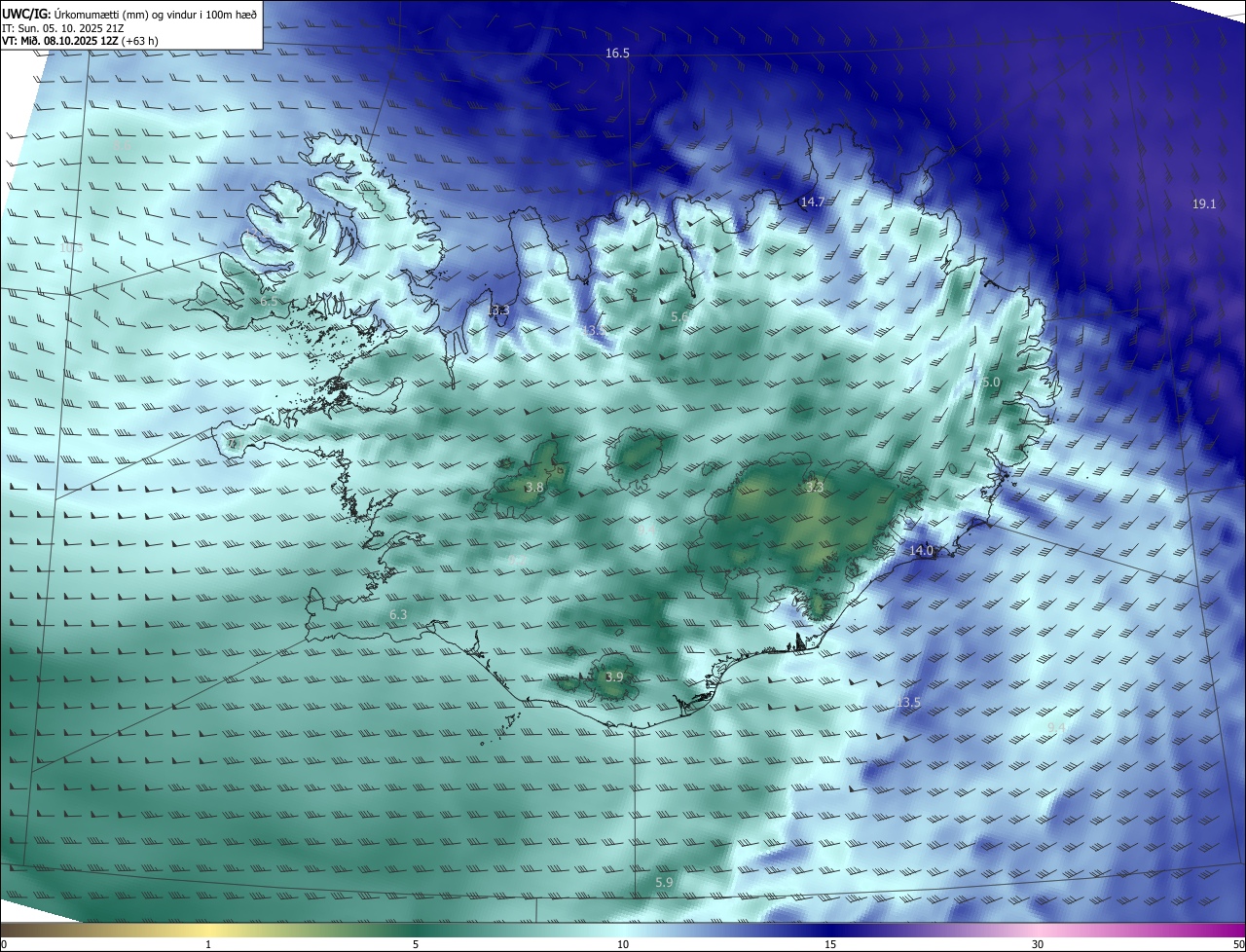This screenshot has width=1246, height=952.
Task: Click the 3.8 value label
Action: (x=534, y=488)
